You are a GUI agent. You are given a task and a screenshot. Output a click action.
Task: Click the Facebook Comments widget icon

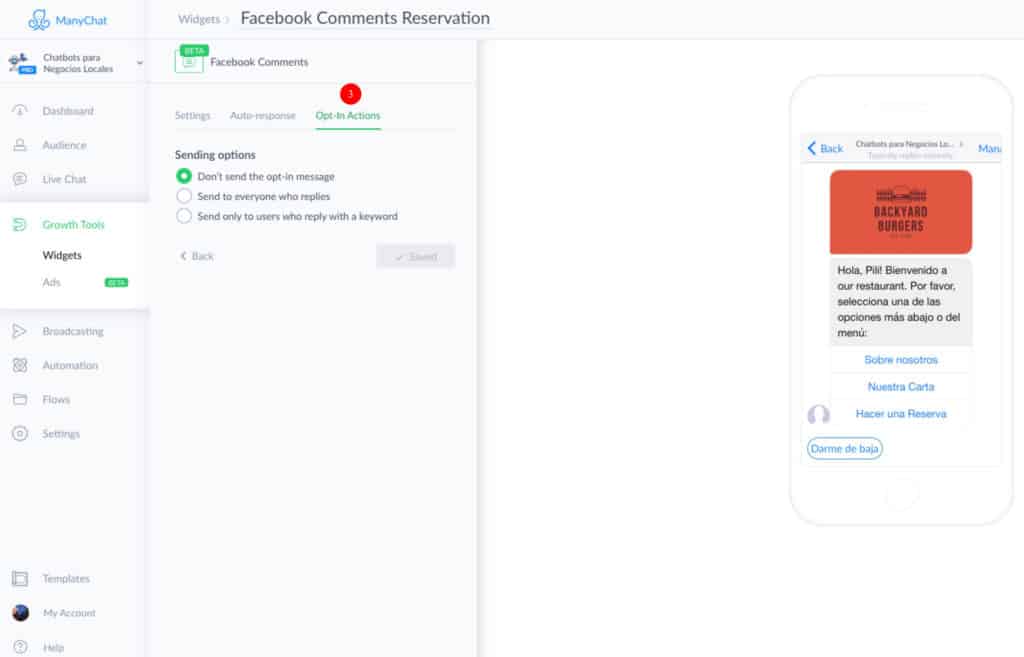coord(189,61)
